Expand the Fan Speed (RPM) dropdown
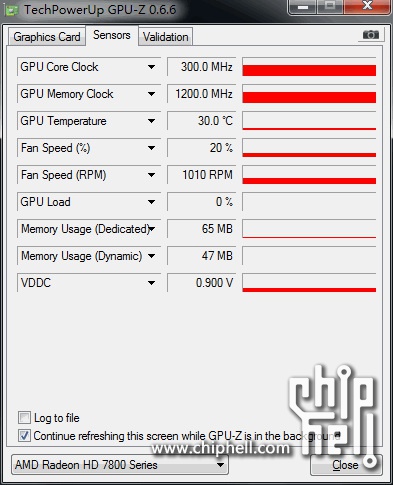This screenshot has height=485, width=393. pyautogui.click(x=151, y=175)
